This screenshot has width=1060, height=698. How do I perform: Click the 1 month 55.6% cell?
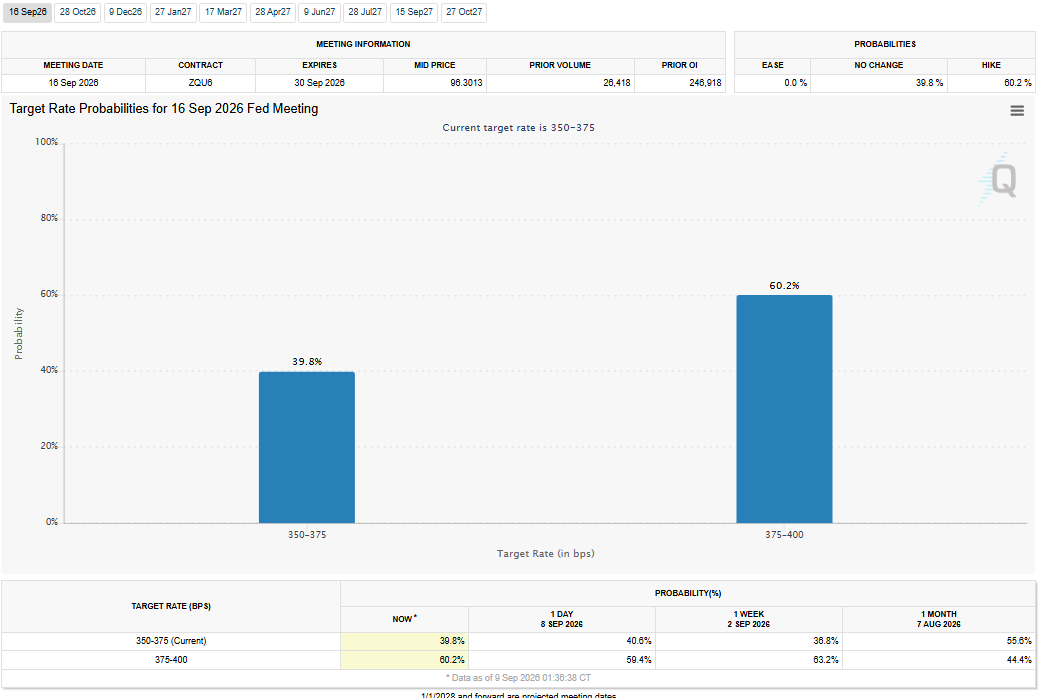point(939,641)
